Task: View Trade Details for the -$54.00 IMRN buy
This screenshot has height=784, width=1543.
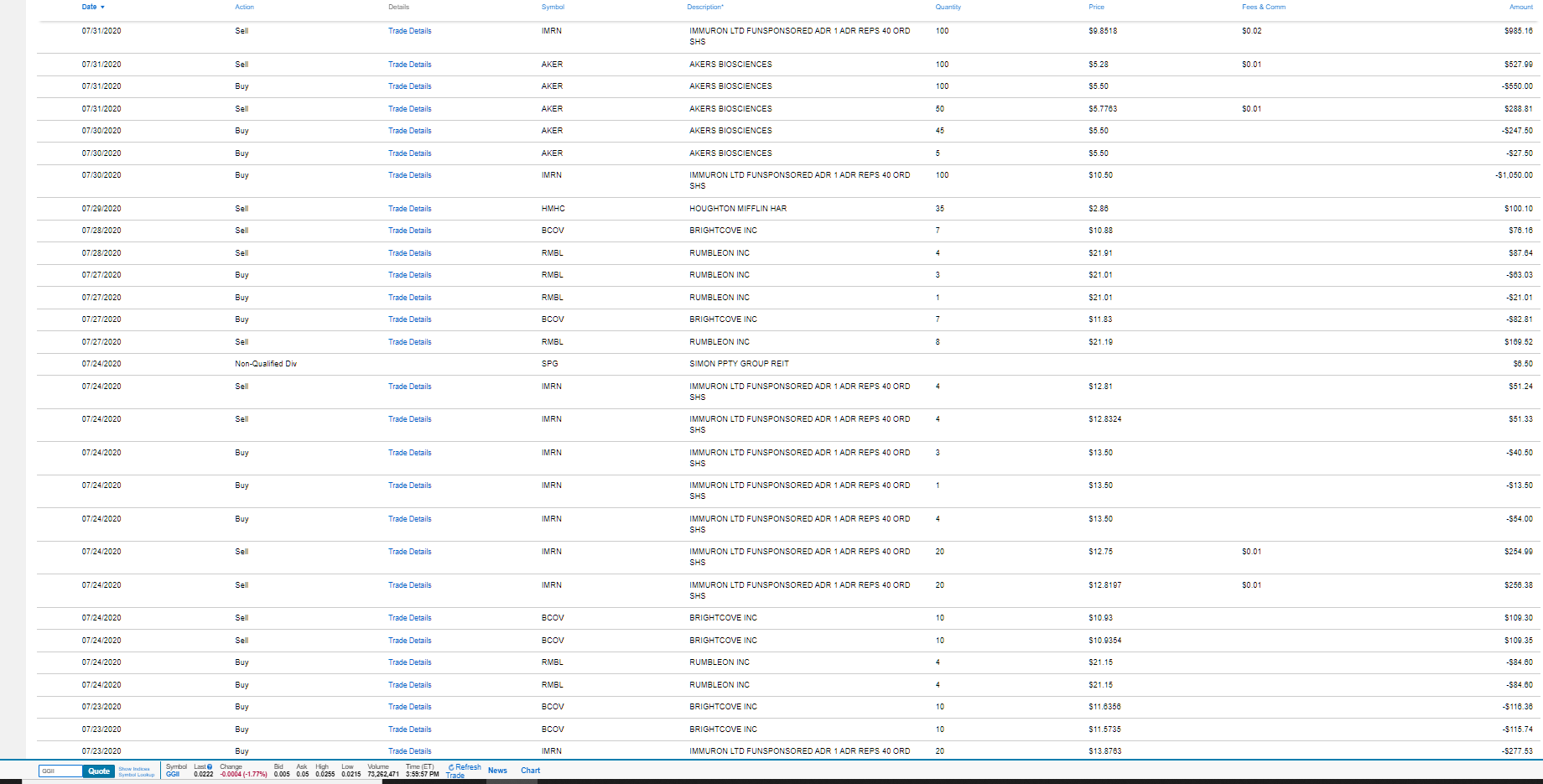Action: 409,519
